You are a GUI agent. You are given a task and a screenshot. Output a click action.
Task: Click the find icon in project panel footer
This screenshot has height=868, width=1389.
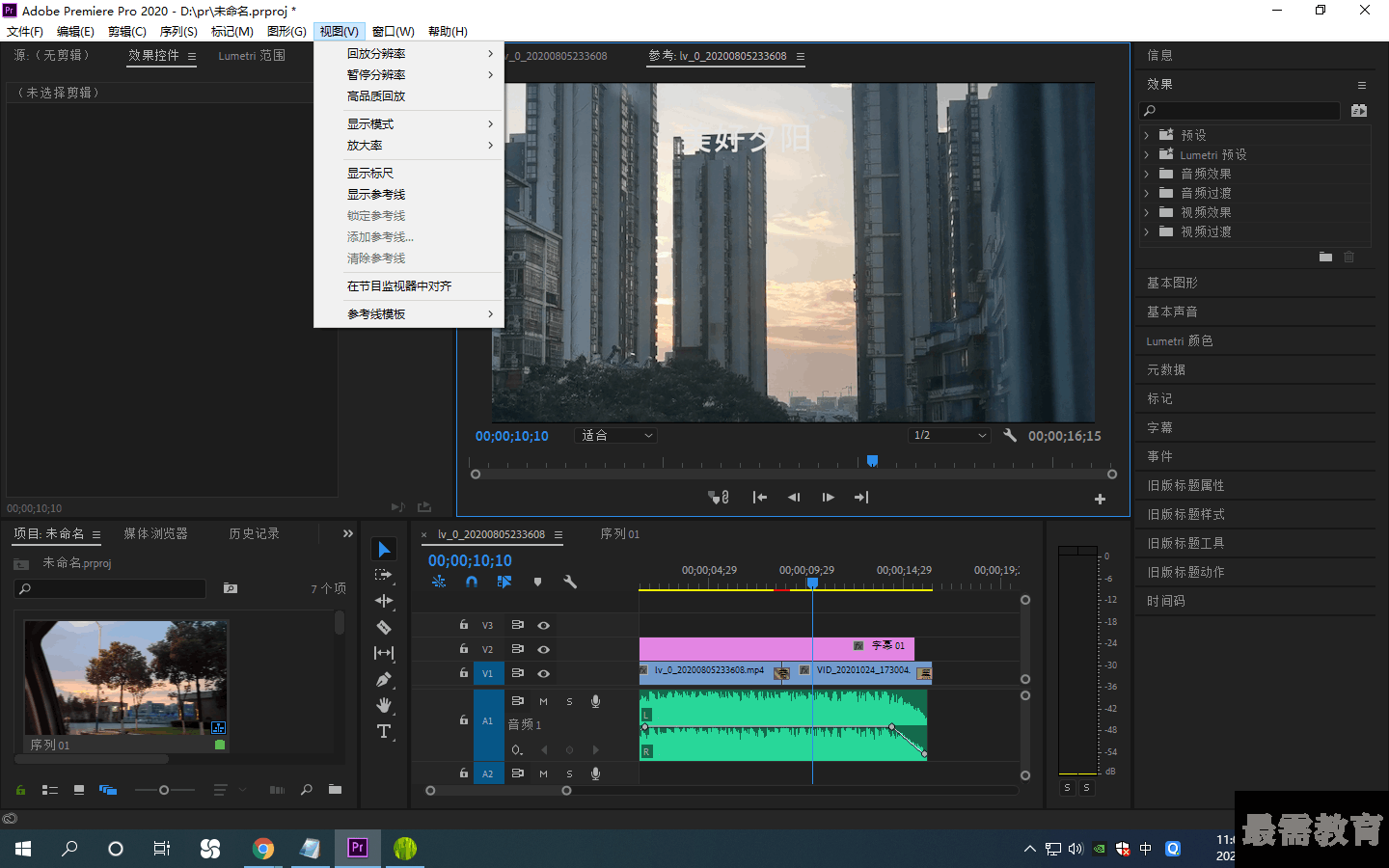(307, 790)
